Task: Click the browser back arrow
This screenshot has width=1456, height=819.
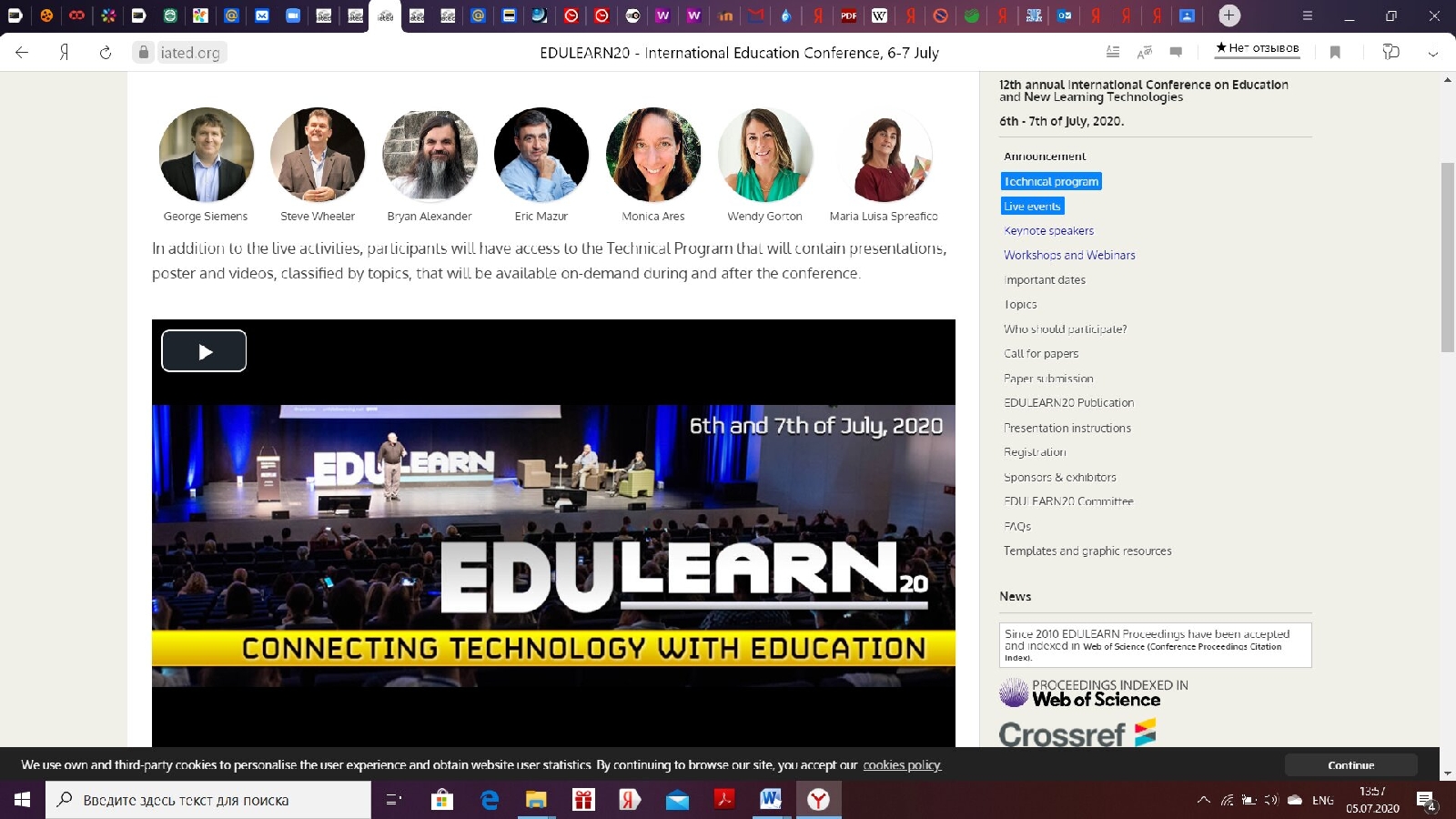Action: point(22,53)
